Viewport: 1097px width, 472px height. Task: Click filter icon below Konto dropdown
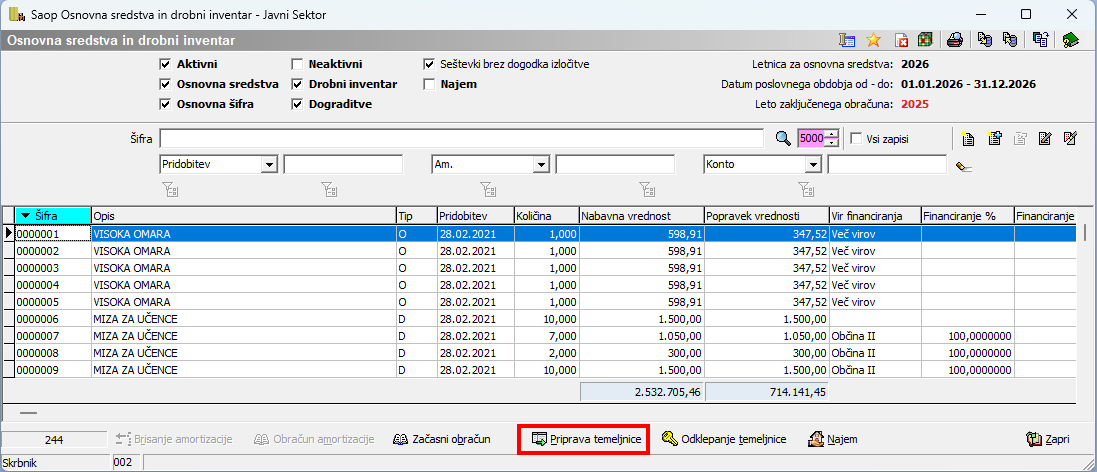[x=806, y=187]
